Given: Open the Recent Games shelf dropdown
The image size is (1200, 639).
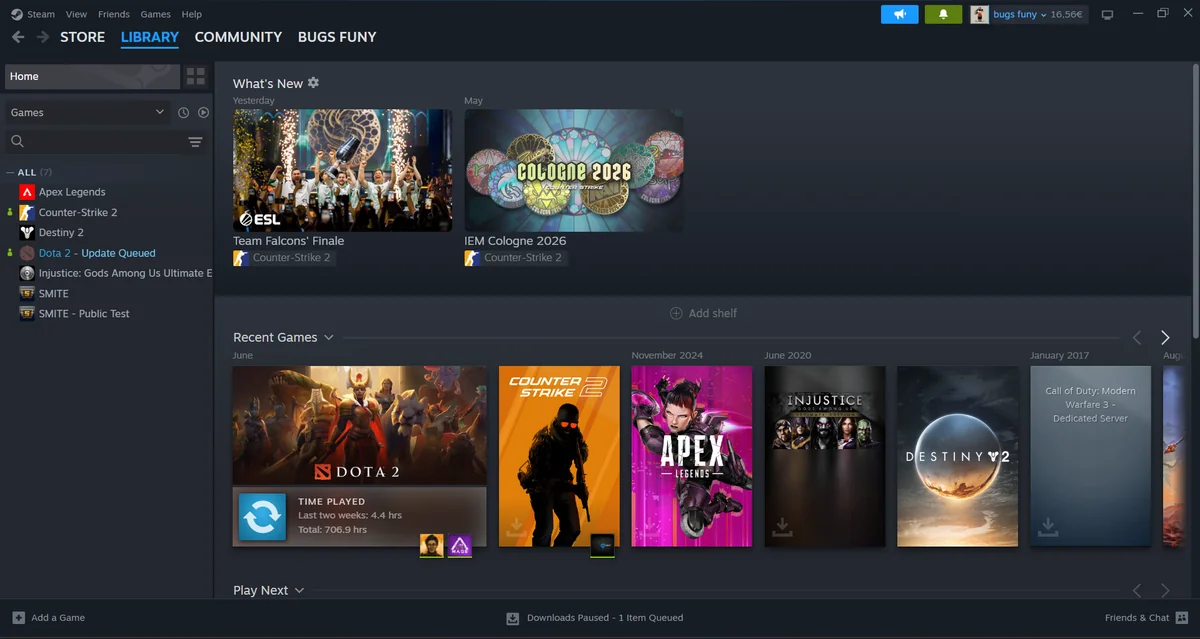Looking at the screenshot, I should tap(328, 338).
